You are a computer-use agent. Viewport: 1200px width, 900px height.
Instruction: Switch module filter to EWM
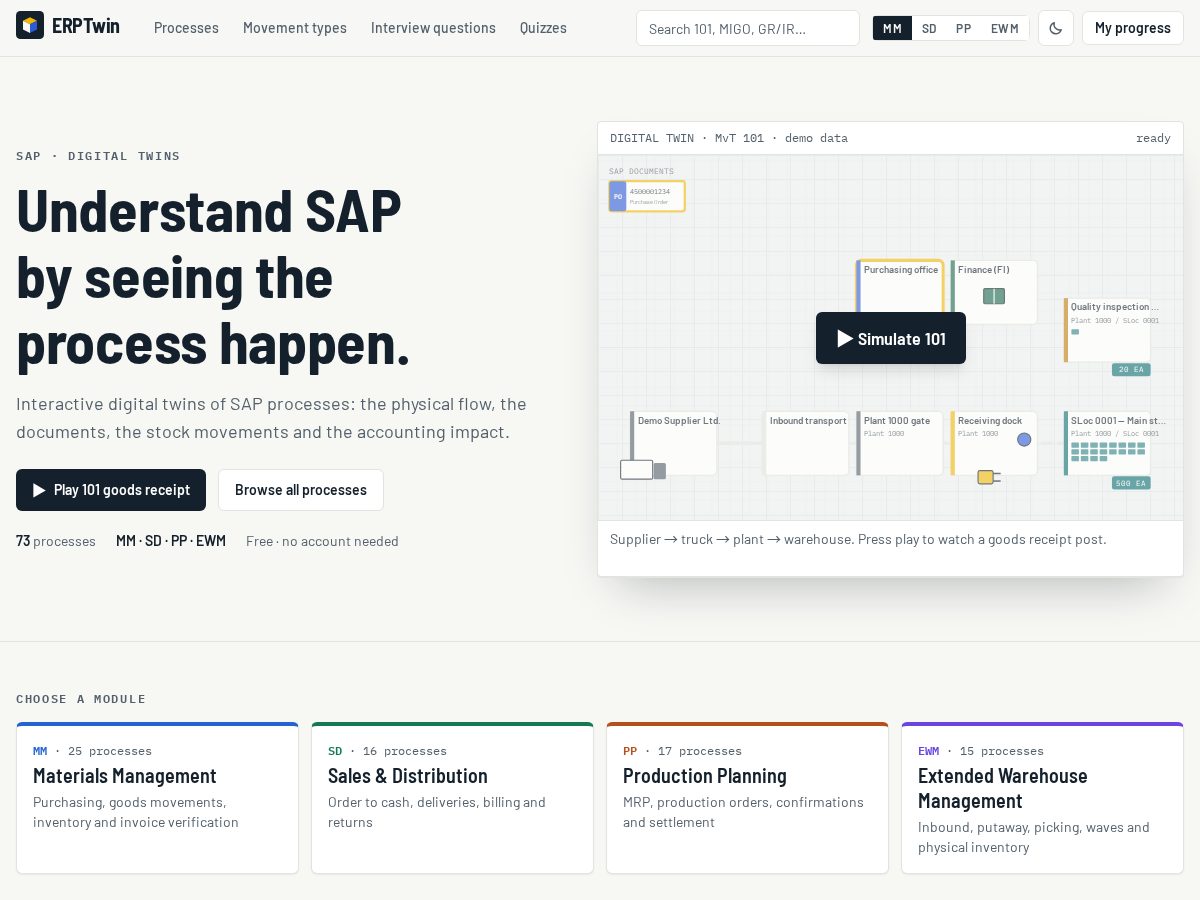pos(1004,28)
